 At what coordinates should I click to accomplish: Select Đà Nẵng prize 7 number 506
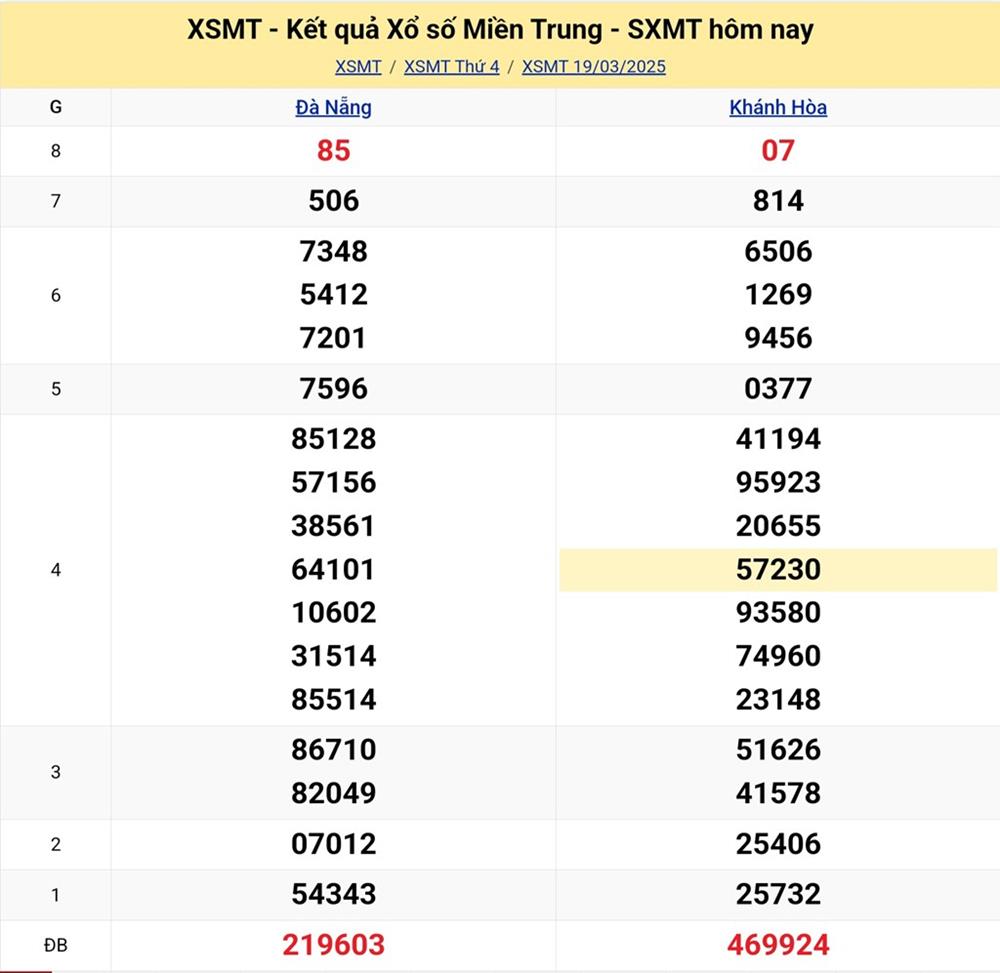[333, 202]
